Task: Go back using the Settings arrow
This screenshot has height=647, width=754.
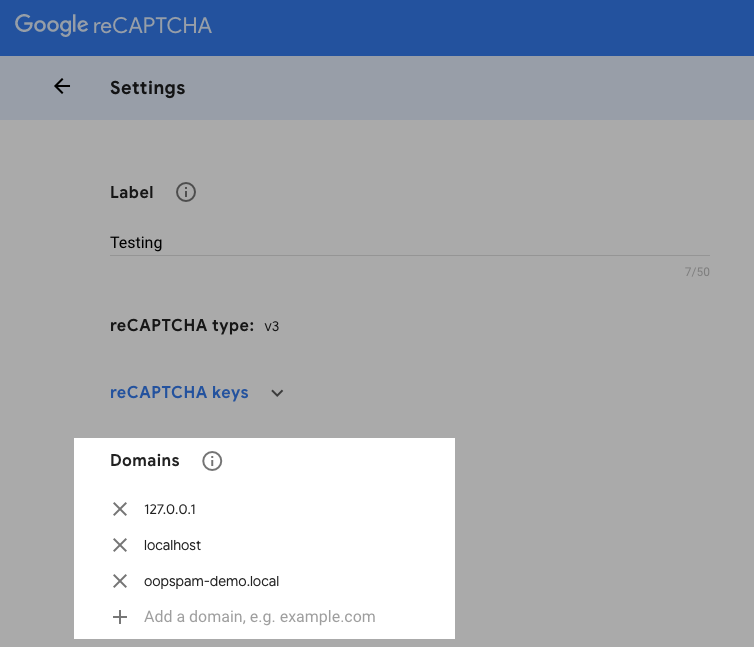Action: coord(62,87)
